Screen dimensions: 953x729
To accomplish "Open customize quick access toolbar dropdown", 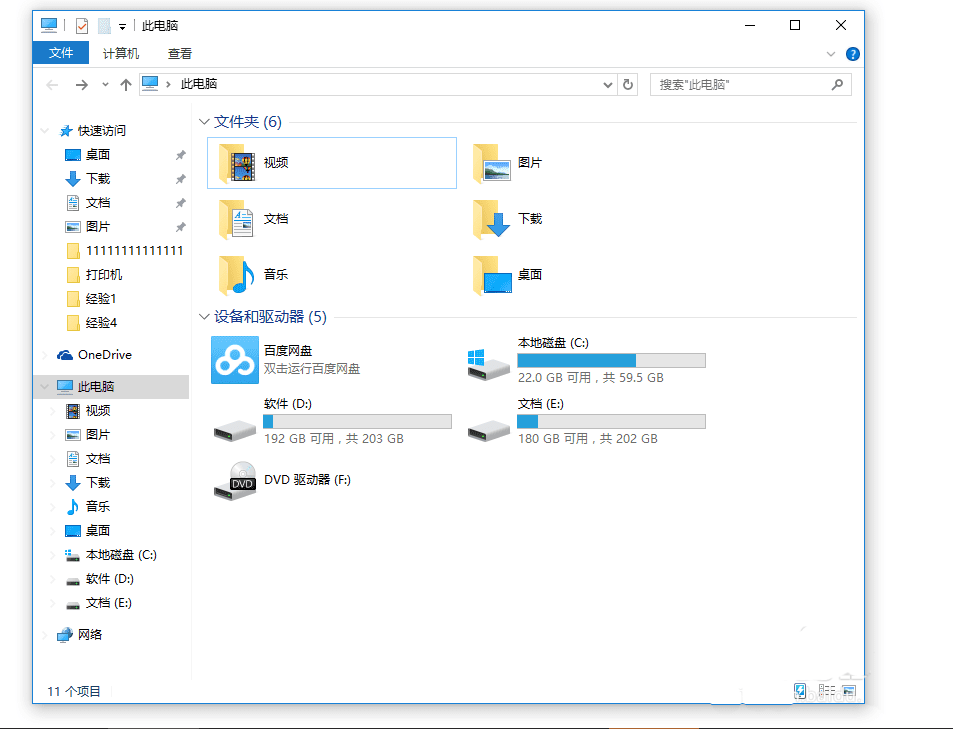I will (122, 27).
